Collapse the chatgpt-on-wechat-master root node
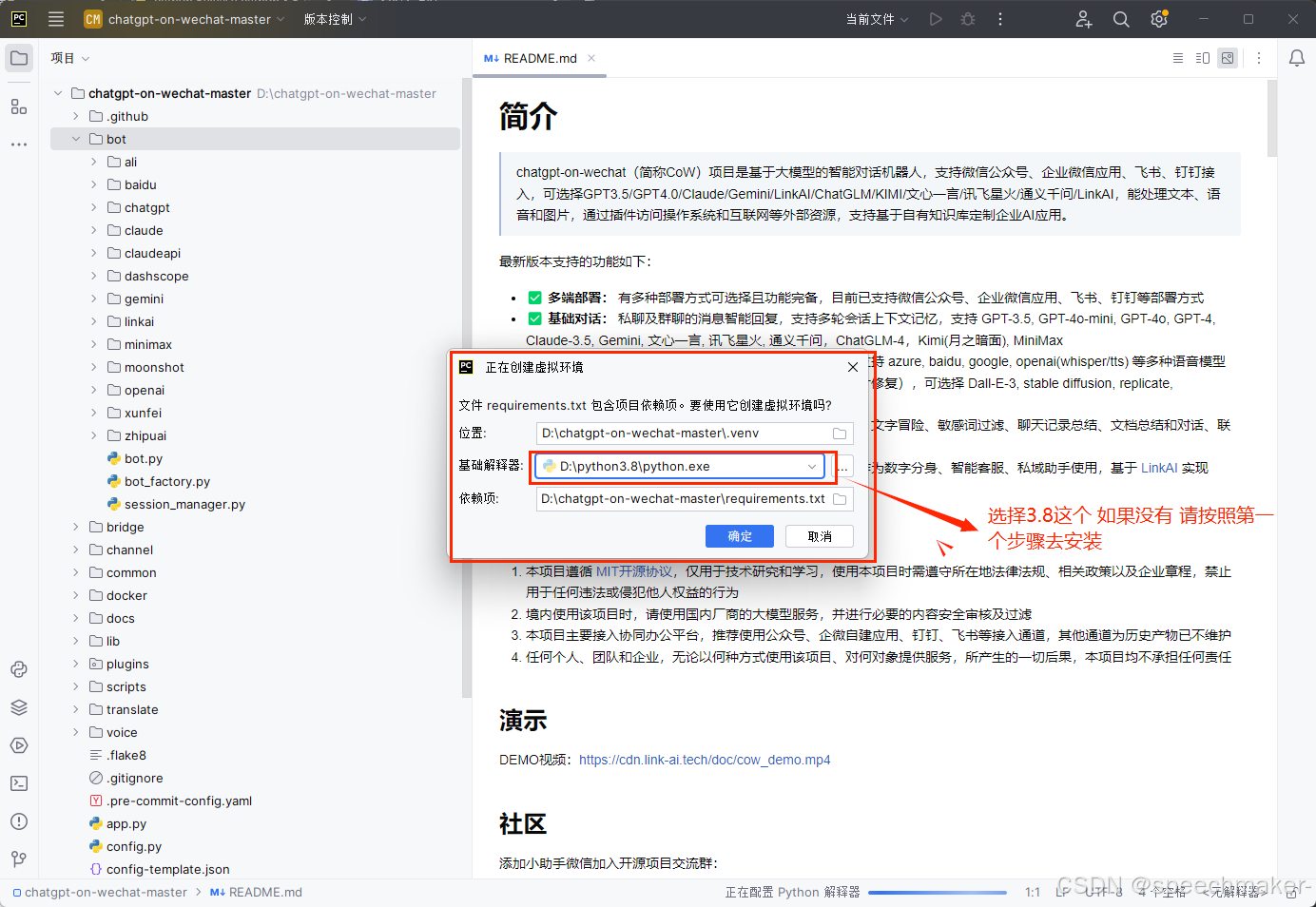This screenshot has height=907, width=1316. [58, 93]
